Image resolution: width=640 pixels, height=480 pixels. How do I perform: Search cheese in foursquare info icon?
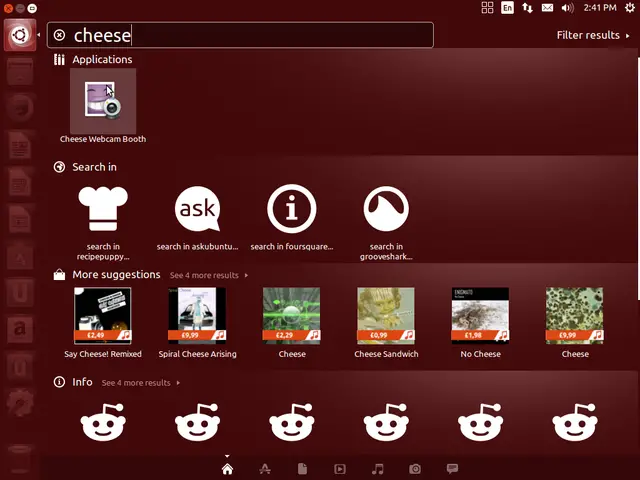pyautogui.click(x=292, y=209)
